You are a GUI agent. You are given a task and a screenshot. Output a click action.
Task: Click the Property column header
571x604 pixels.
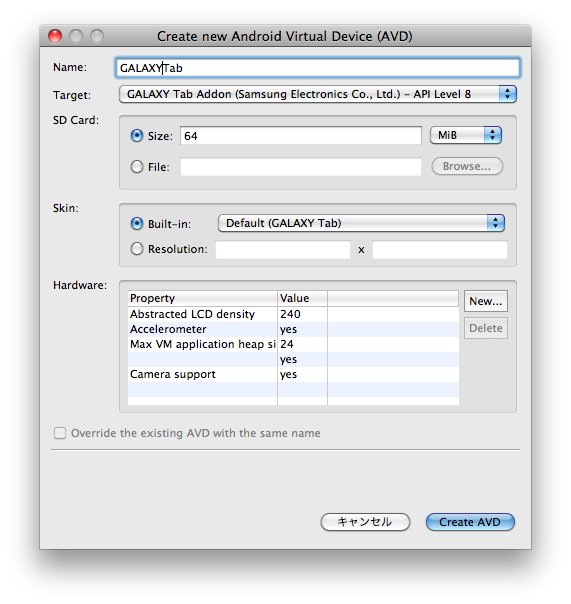pyautogui.click(x=202, y=298)
